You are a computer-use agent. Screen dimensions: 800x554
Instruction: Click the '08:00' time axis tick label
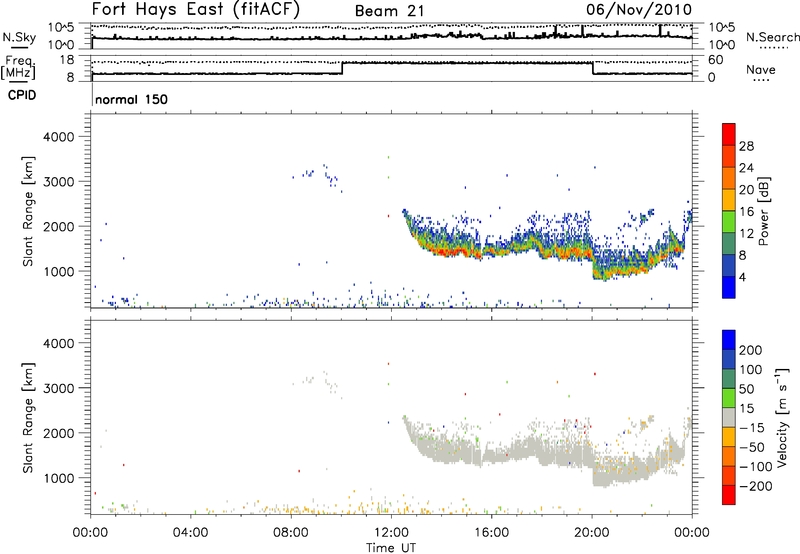coord(291,533)
